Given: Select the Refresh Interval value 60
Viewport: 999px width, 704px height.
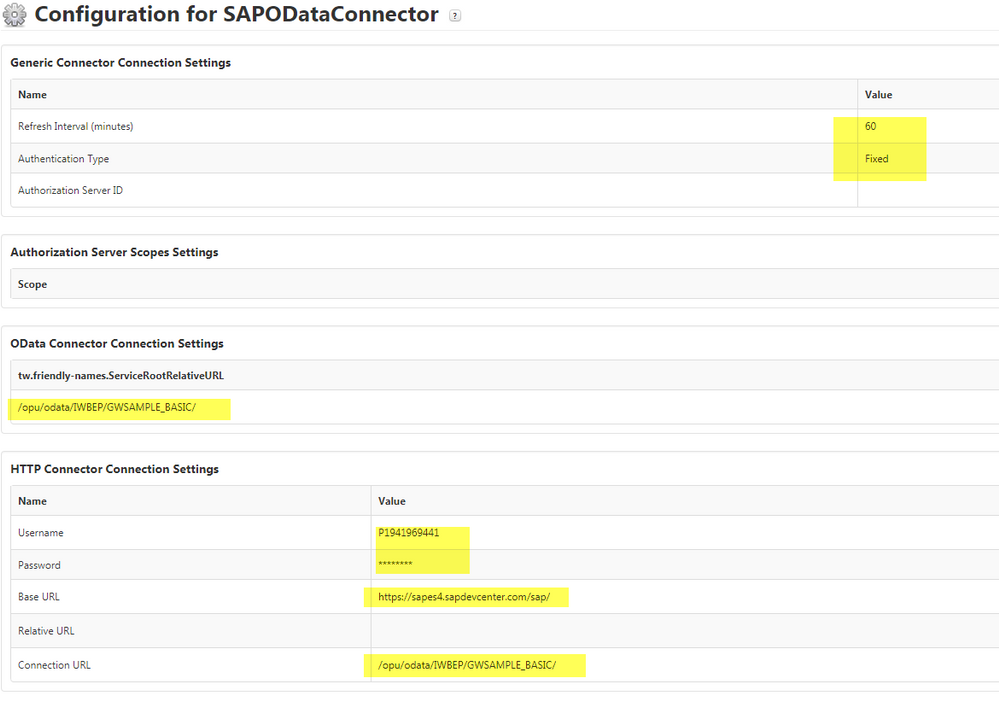Looking at the screenshot, I should click(870, 126).
